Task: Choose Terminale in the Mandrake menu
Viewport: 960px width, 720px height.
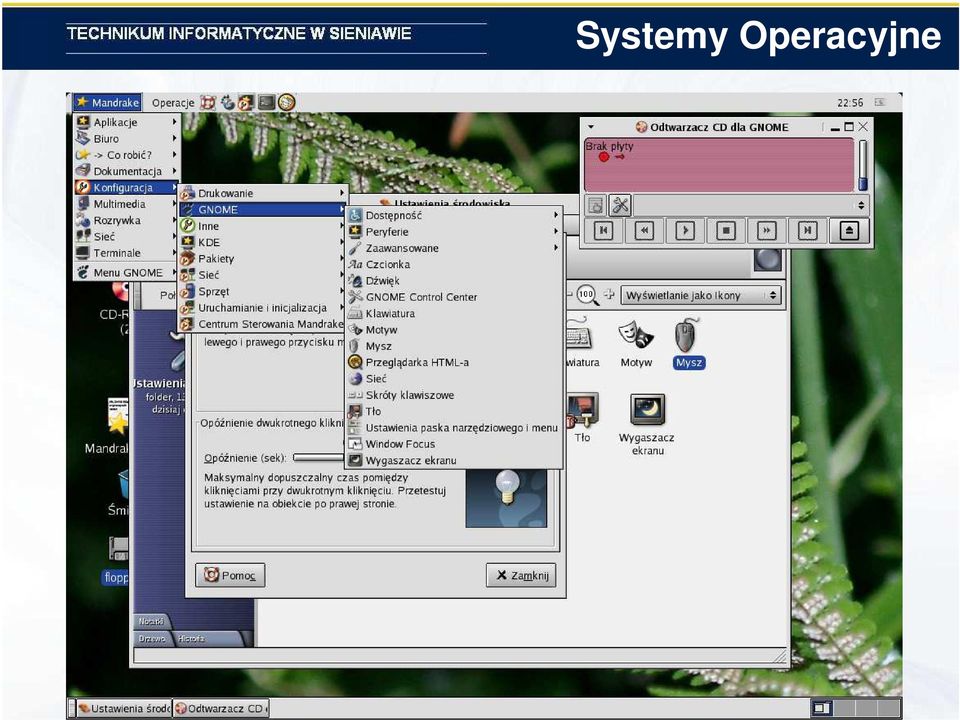Action: (x=127, y=253)
